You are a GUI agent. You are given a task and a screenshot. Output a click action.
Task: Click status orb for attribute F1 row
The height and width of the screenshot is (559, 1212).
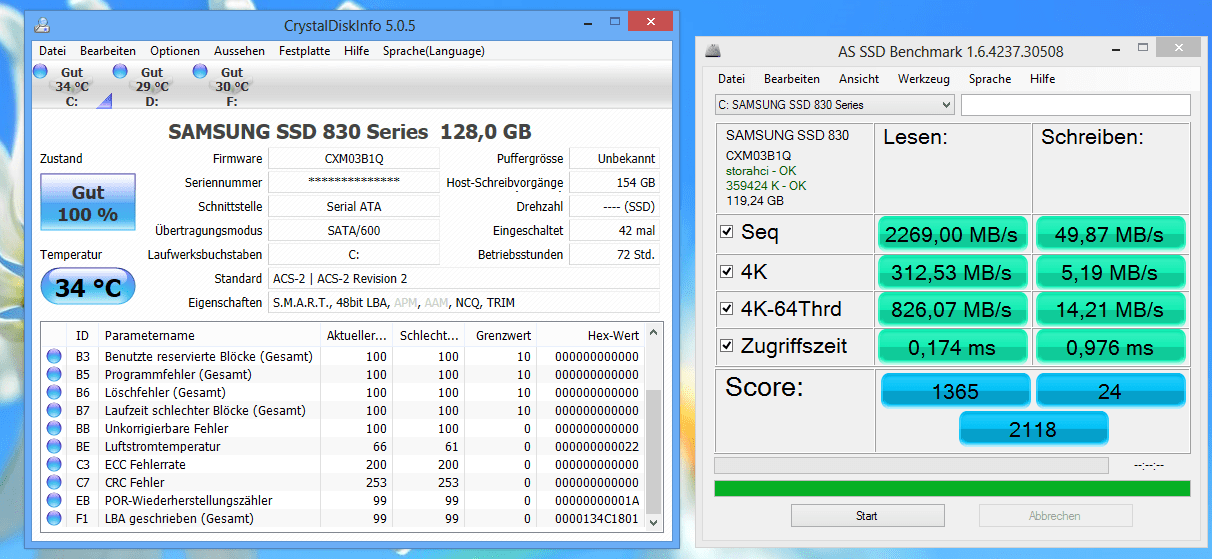point(54,518)
